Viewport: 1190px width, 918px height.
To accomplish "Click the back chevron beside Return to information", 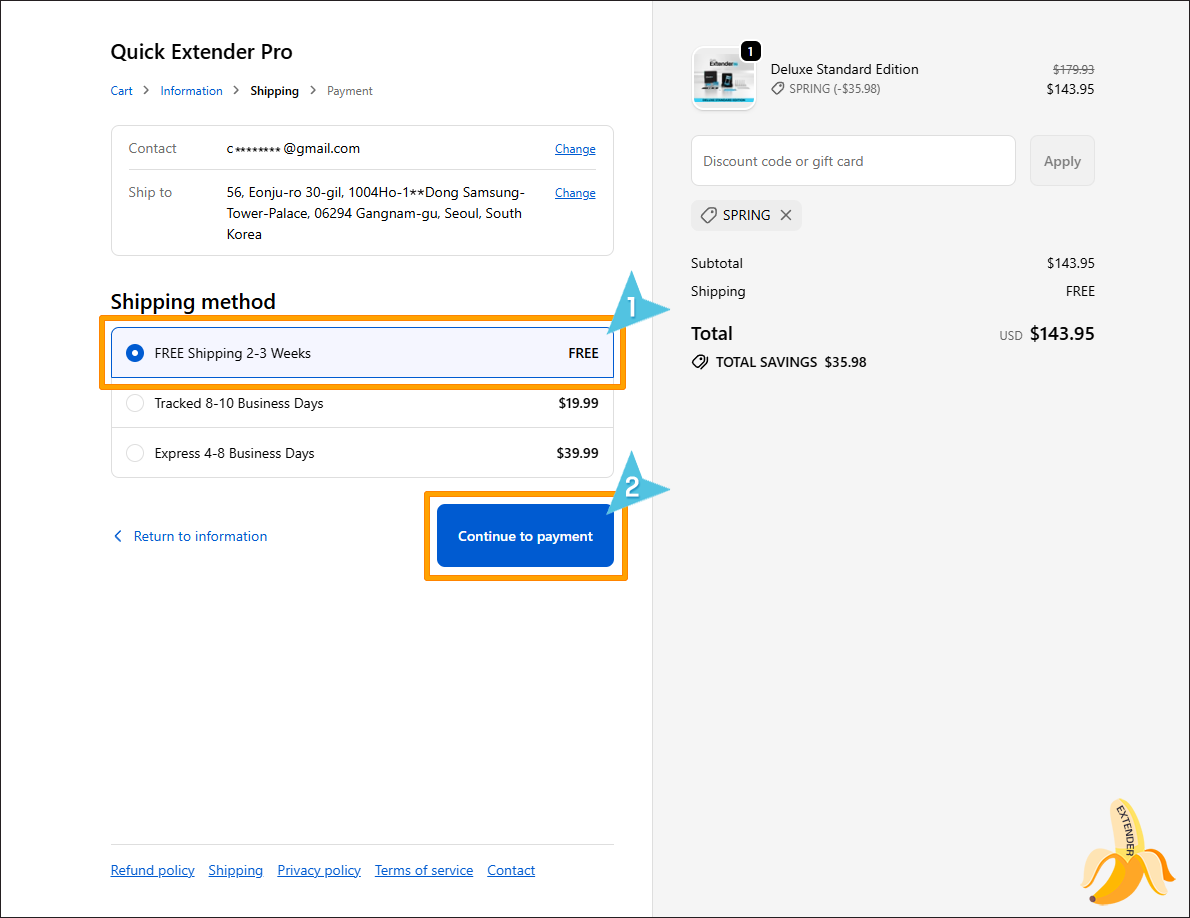I will pyautogui.click(x=118, y=536).
